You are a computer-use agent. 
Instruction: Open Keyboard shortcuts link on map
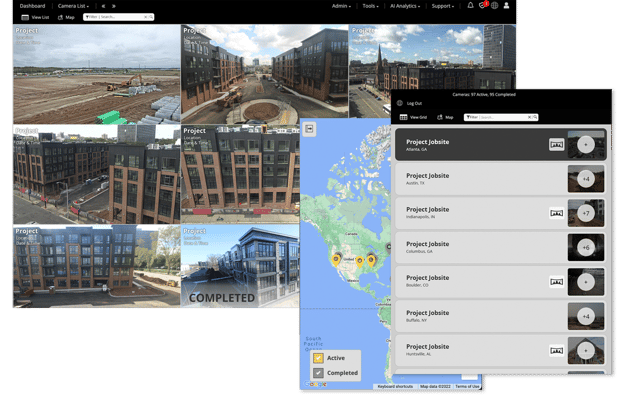click(x=395, y=386)
